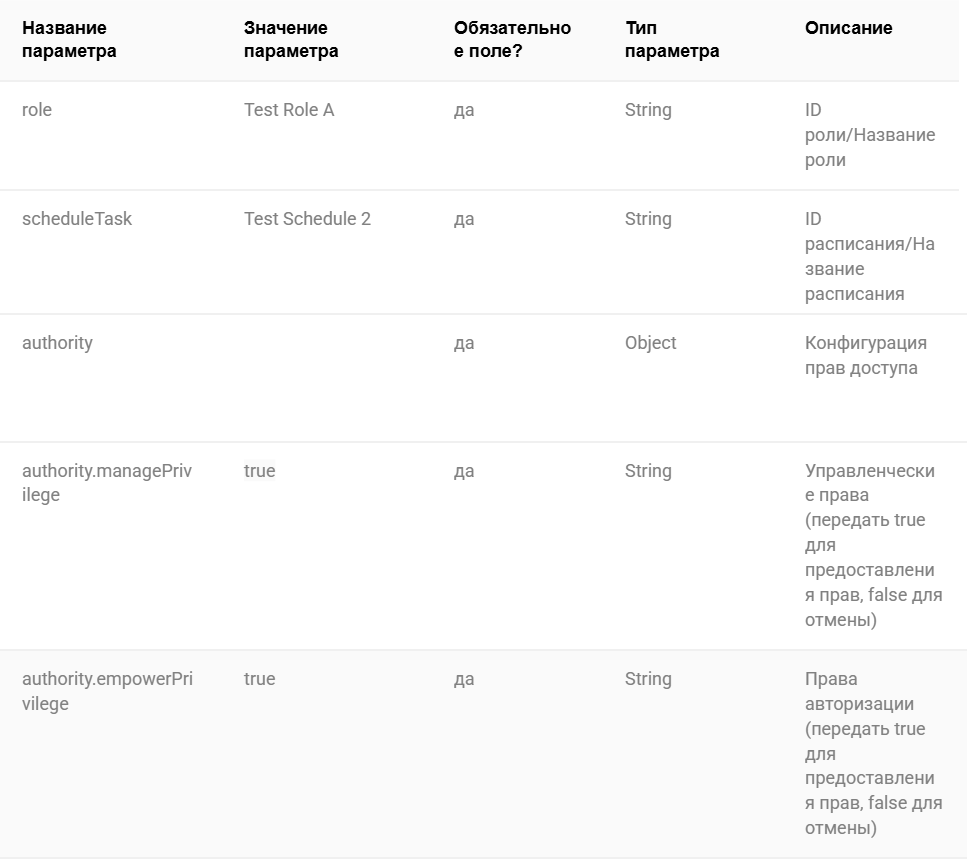
Task: Click the 'Object' type in authority row
Action: coord(651,343)
